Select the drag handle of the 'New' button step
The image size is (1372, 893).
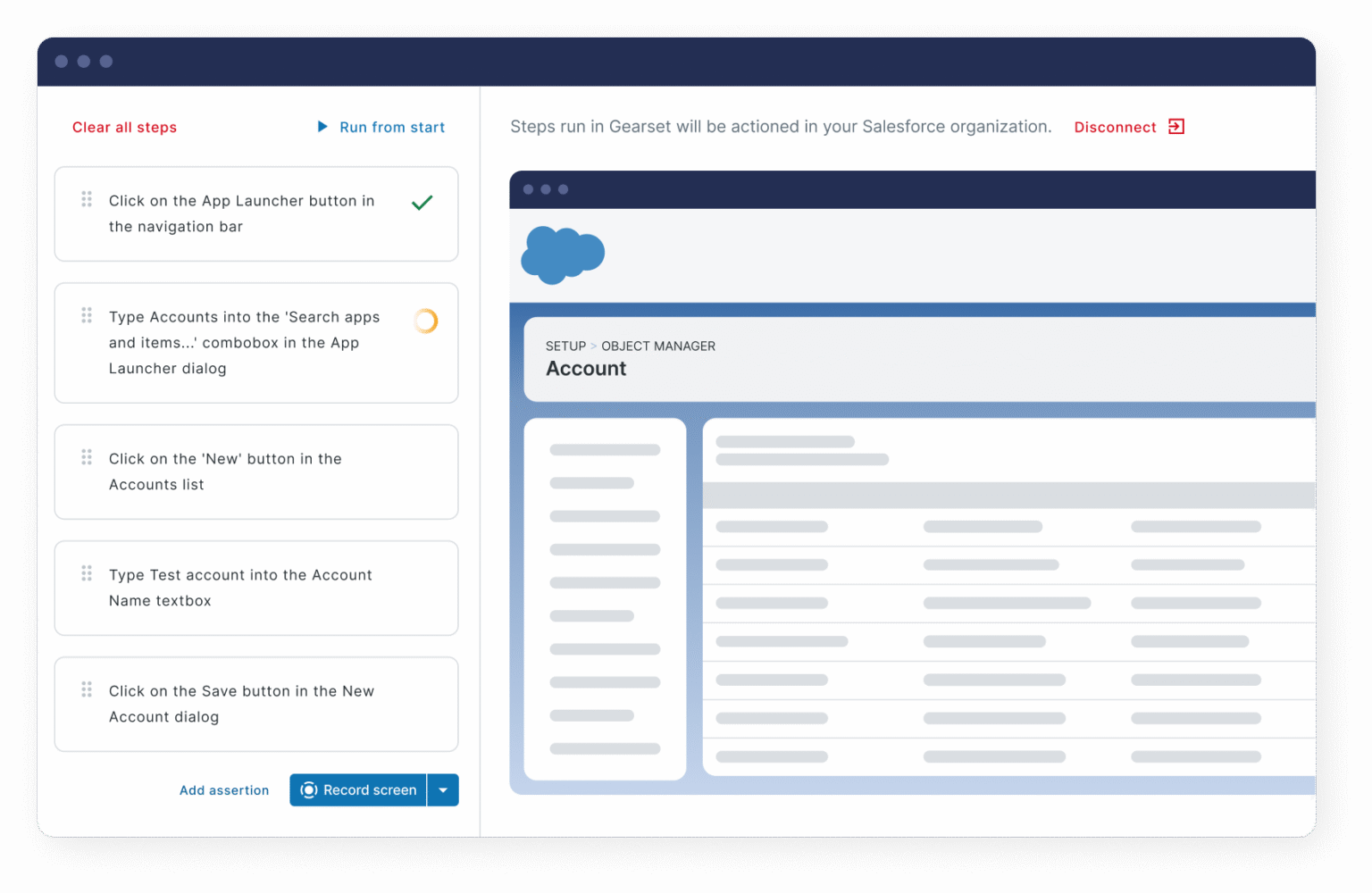(87, 457)
